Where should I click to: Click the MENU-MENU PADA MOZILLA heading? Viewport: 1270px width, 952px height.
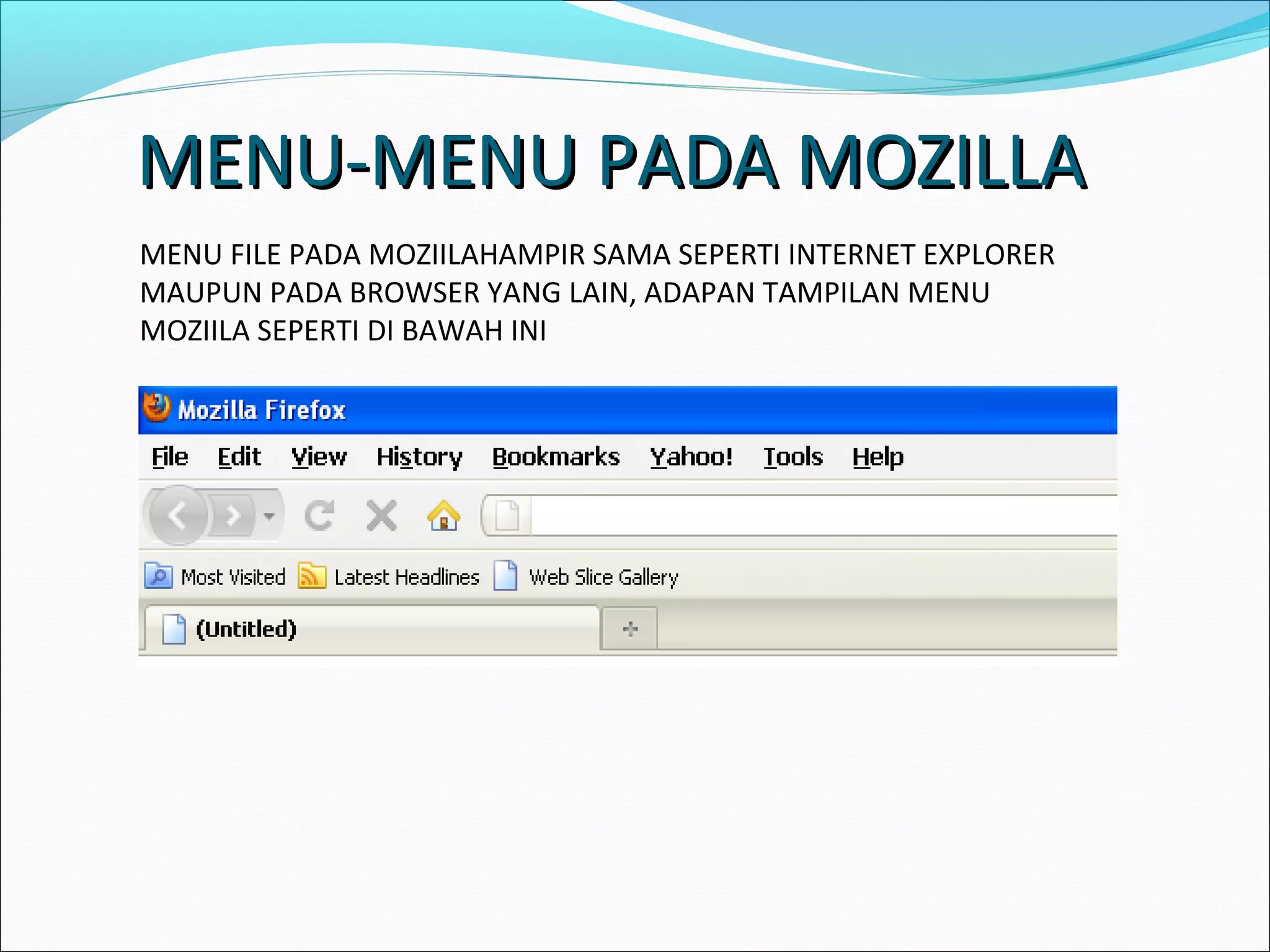click(x=613, y=162)
